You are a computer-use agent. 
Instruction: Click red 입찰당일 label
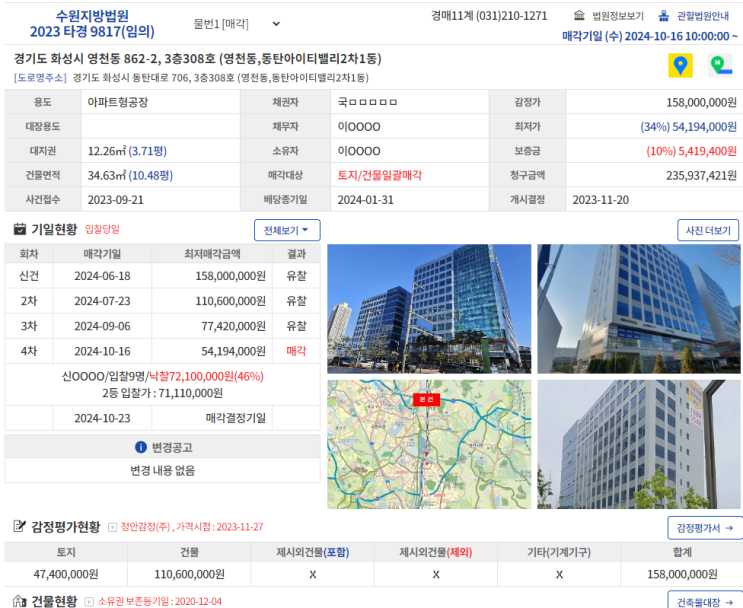[x=102, y=229]
